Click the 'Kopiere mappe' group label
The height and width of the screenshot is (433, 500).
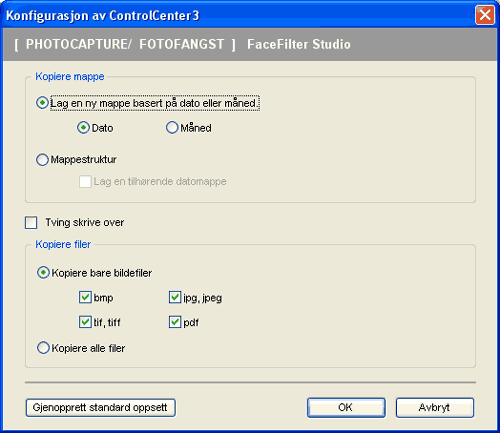[70, 76]
